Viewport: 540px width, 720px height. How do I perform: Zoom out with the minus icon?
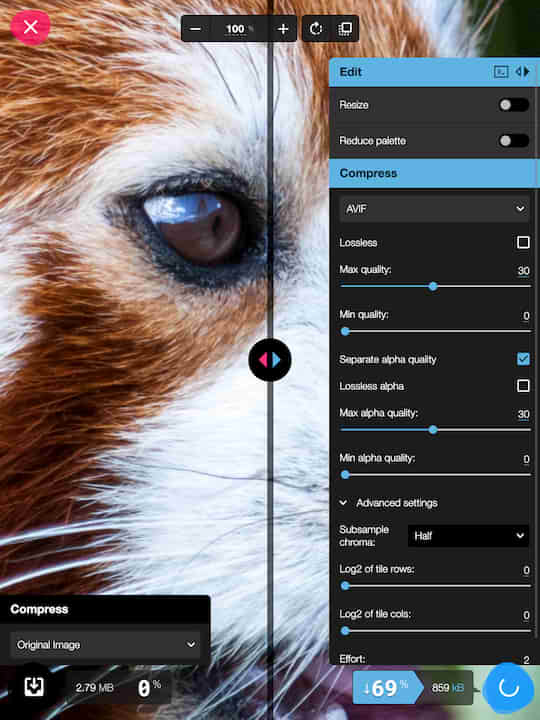click(195, 29)
